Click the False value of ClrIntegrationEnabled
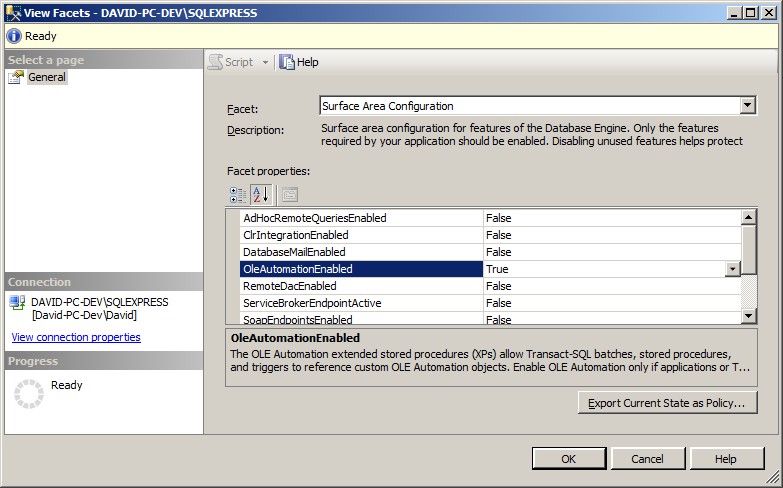783x488 pixels. 498,235
